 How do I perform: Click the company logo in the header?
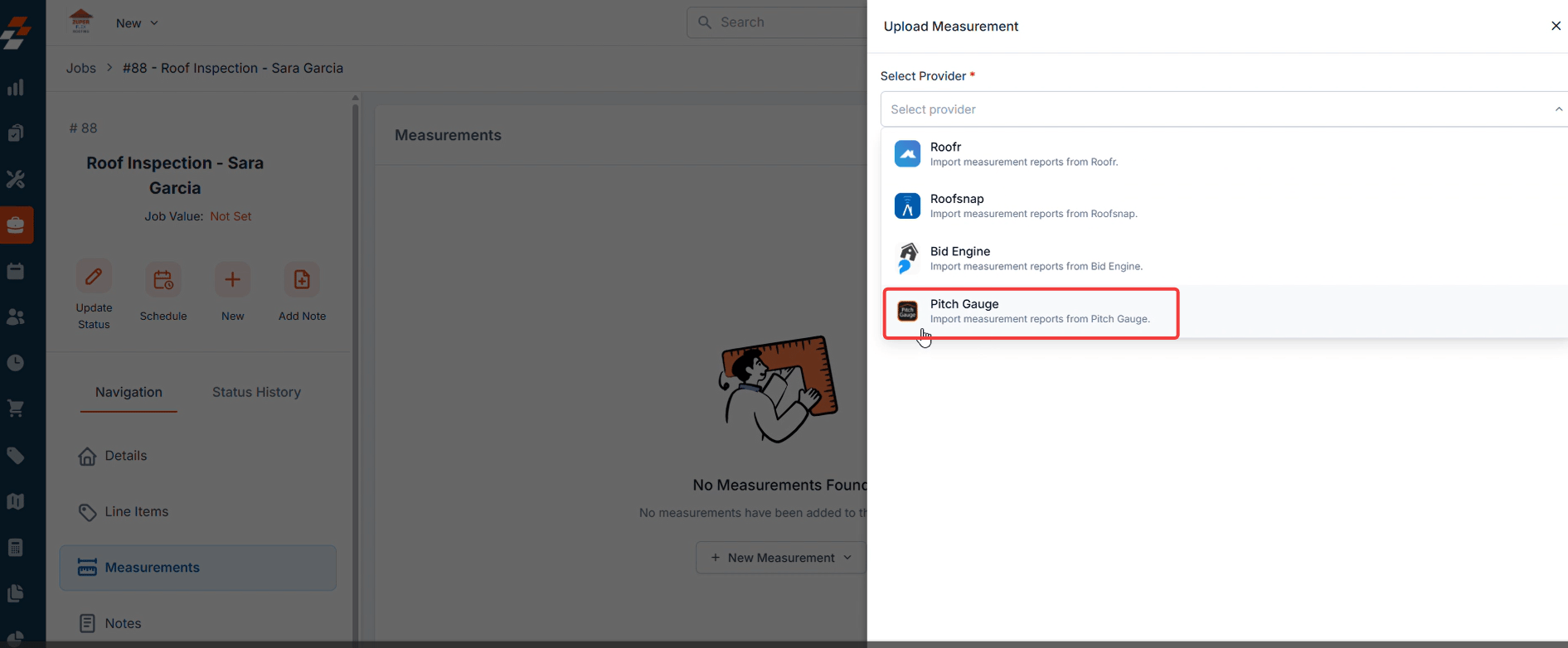coord(81,22)
